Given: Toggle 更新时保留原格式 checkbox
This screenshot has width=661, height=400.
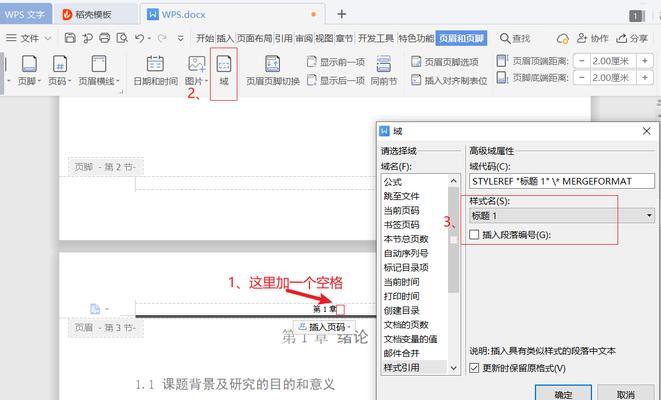Looking at the screenshot, I should (474, 368).
